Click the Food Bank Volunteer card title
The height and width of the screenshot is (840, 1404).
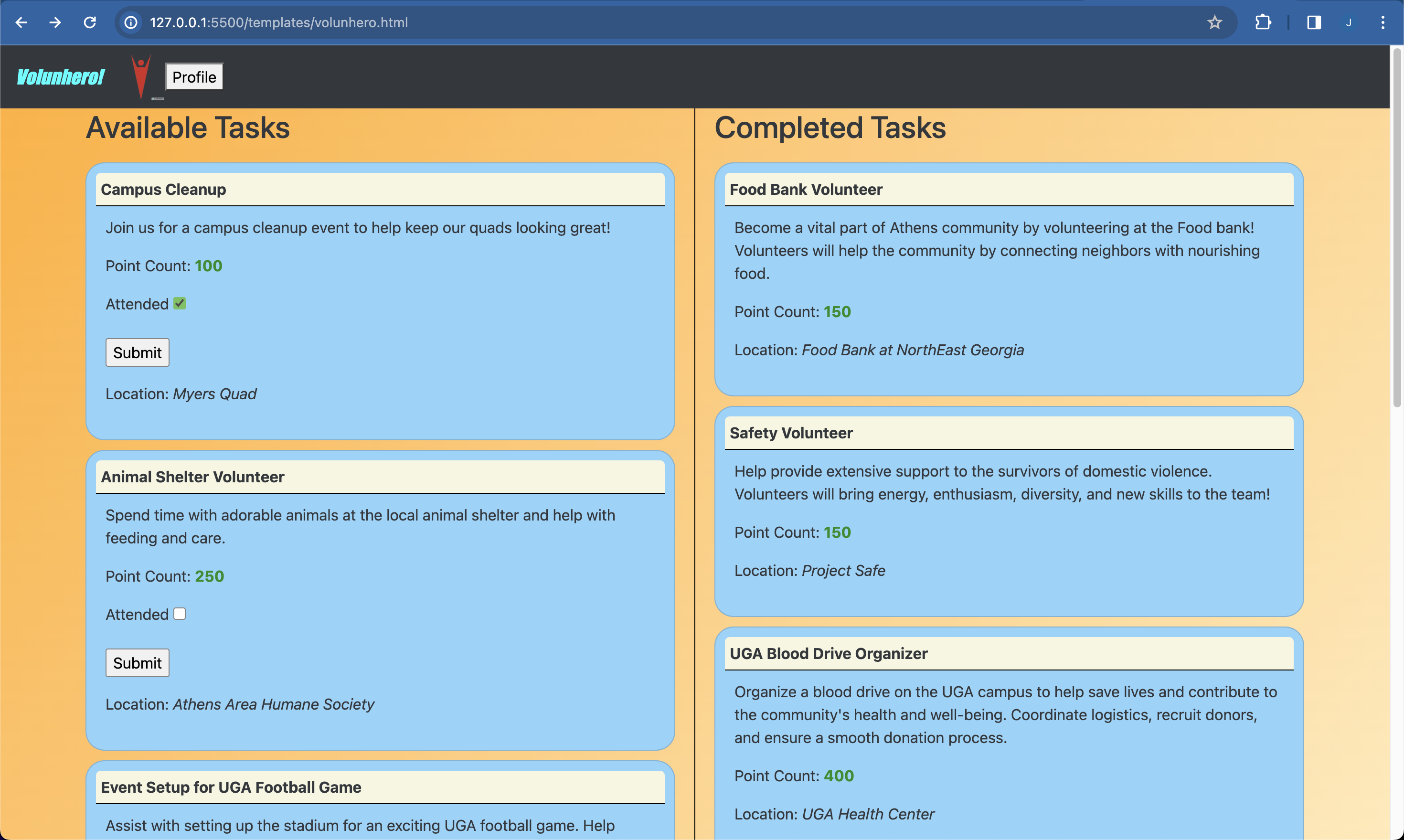(805, 190)
